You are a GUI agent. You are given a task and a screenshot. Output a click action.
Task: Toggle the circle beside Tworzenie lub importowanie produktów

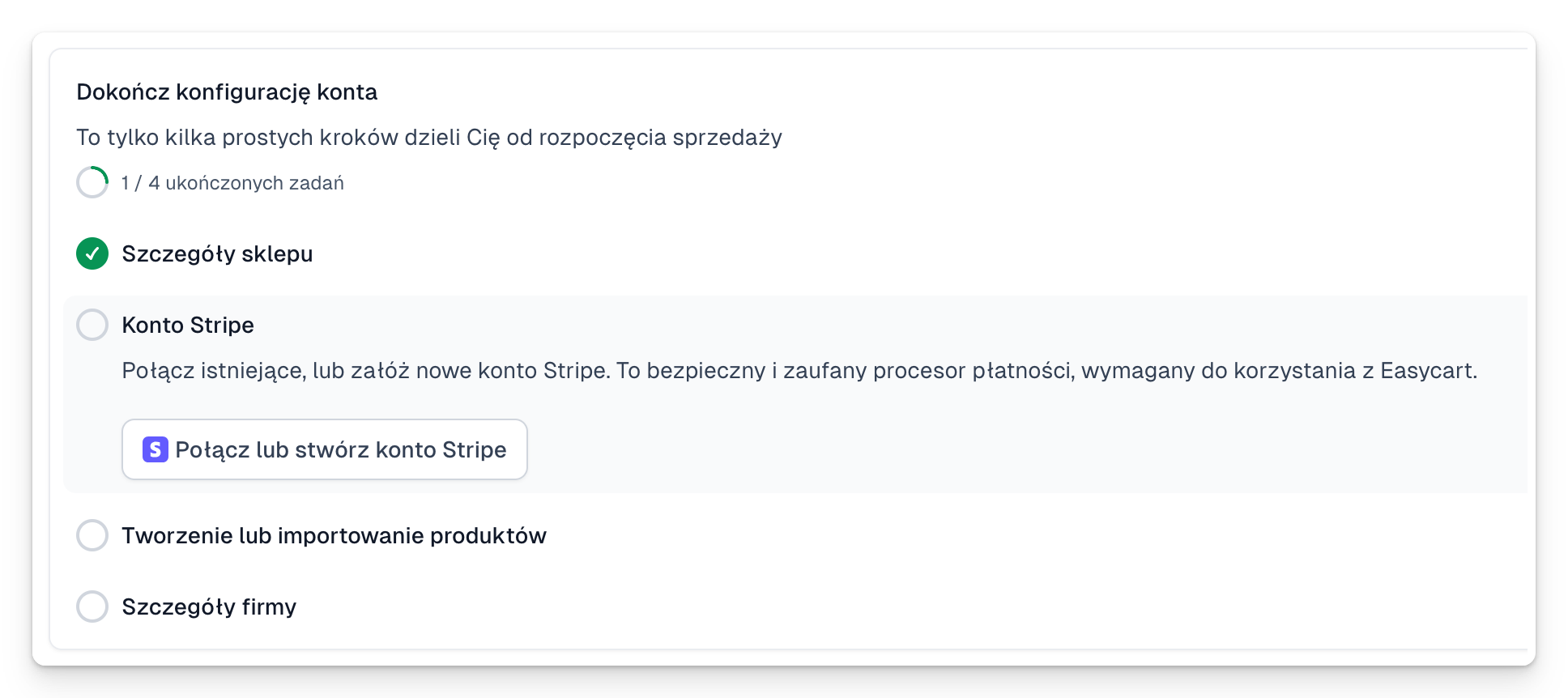point(92,535)
